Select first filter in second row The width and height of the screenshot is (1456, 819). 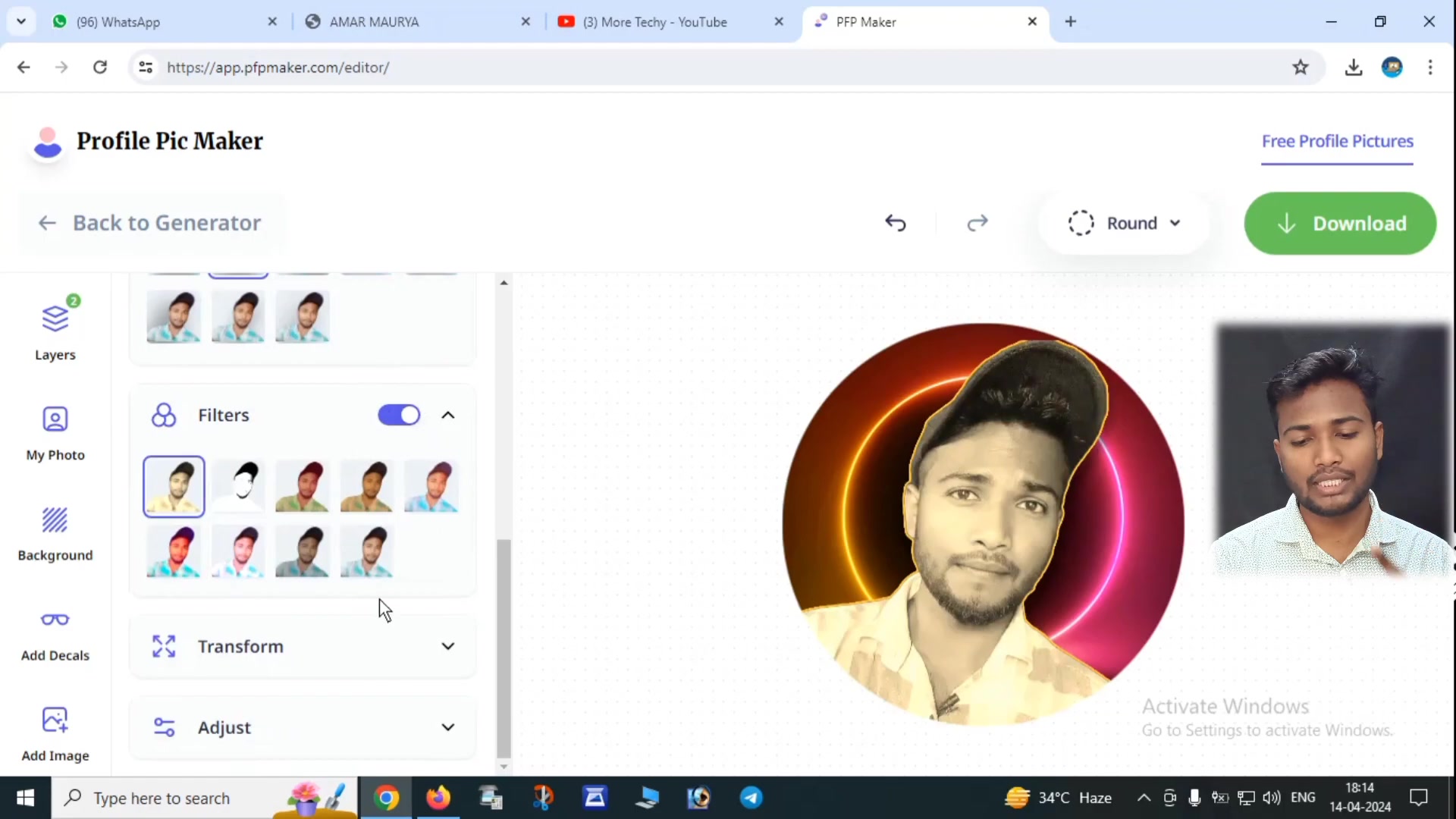[x=174, y=551]
